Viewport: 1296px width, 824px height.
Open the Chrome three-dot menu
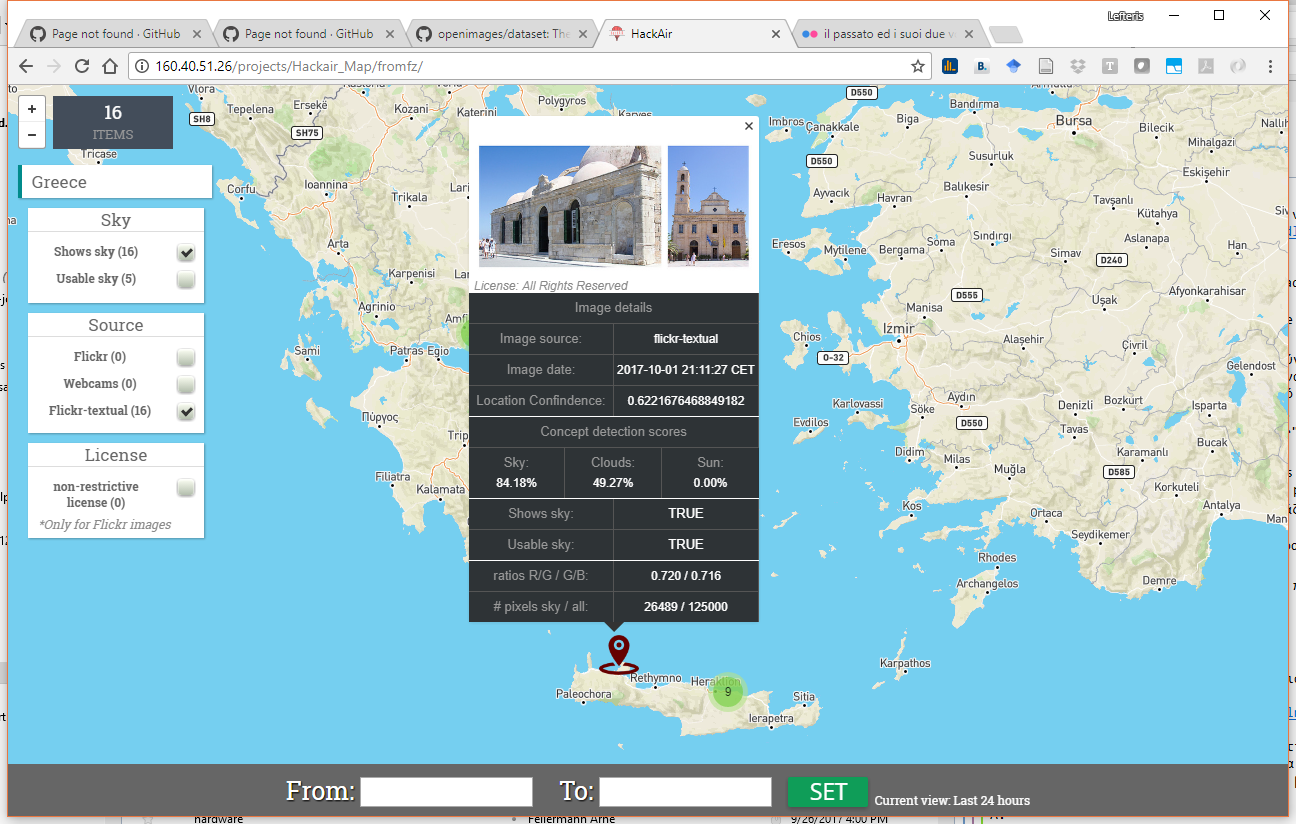click(1270, 66)
